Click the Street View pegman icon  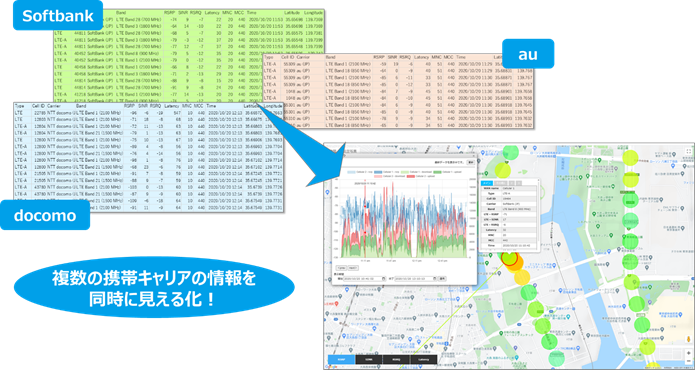pos(688,339)
